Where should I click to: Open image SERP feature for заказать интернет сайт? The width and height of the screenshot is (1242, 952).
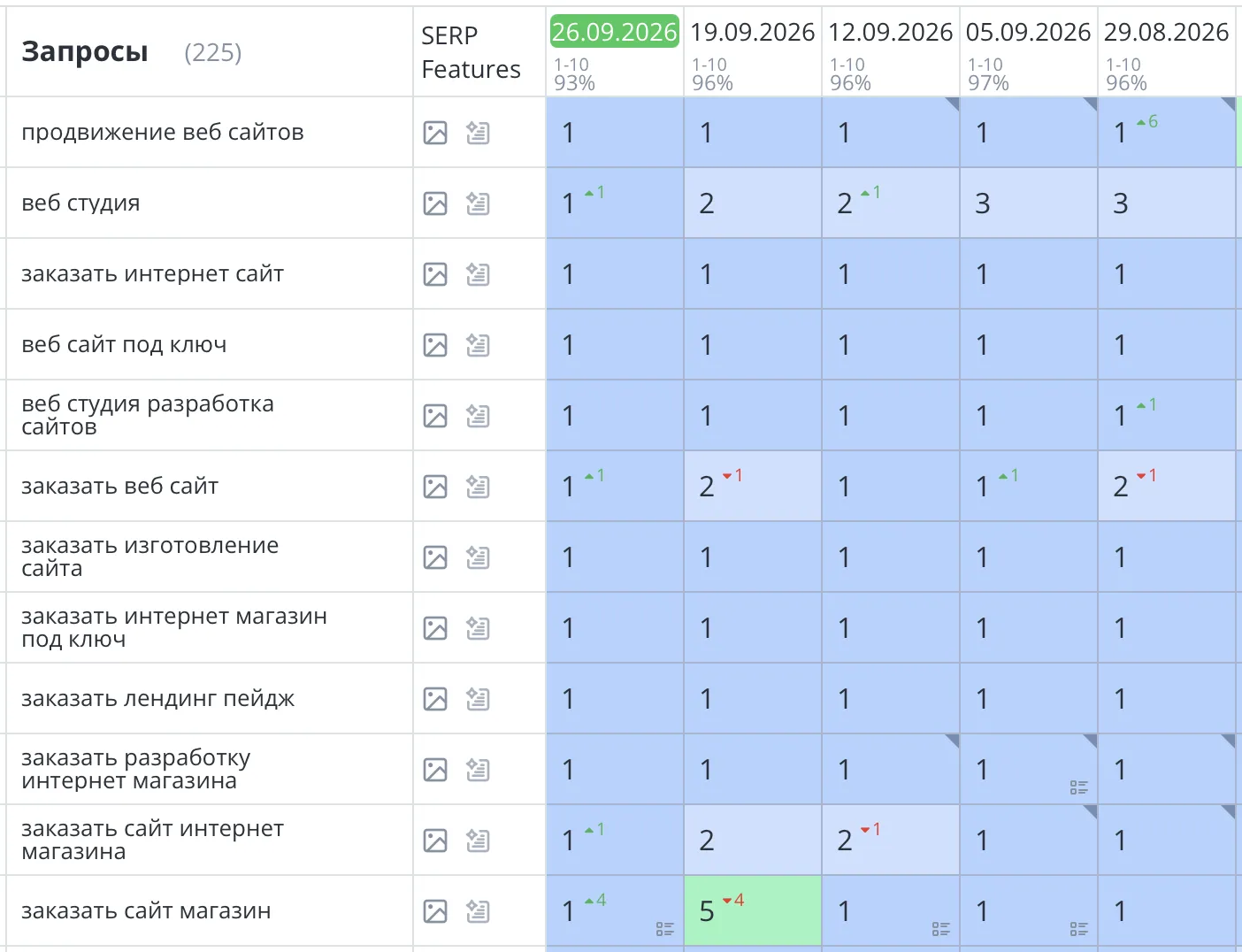point(435,274)
